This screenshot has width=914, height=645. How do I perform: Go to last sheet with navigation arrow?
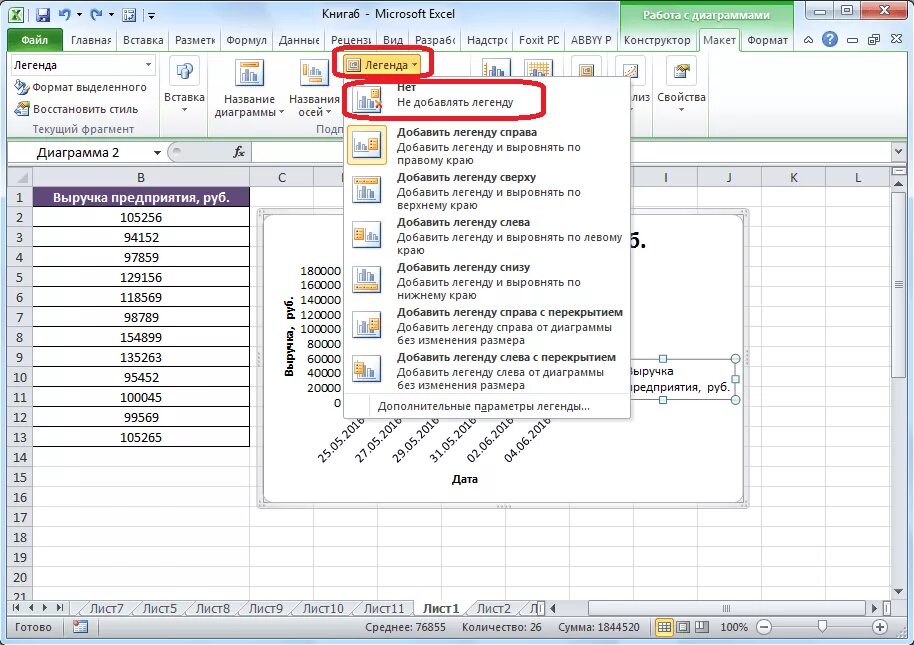coord(59,608)
